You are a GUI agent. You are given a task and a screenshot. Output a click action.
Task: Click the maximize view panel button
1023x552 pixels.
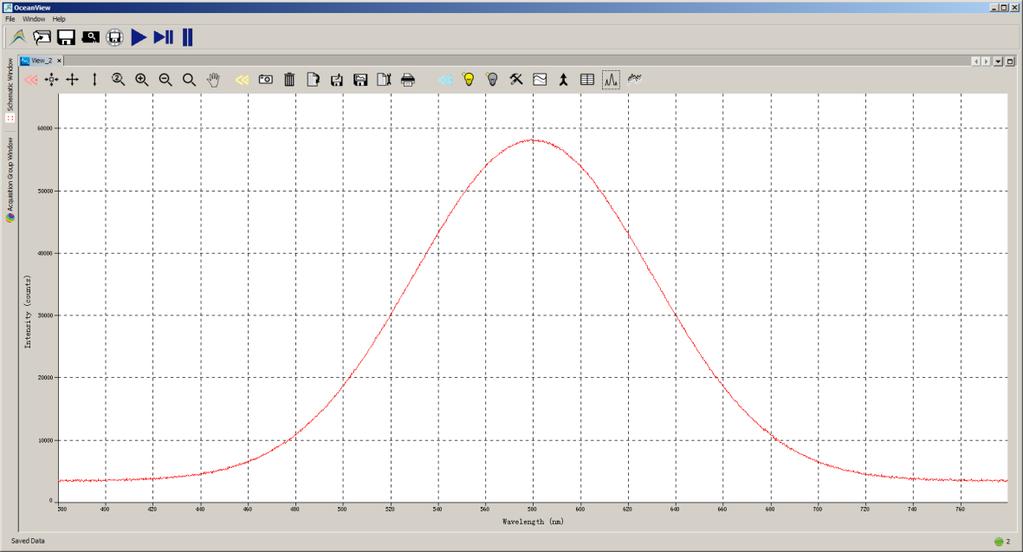(1009, 61)
